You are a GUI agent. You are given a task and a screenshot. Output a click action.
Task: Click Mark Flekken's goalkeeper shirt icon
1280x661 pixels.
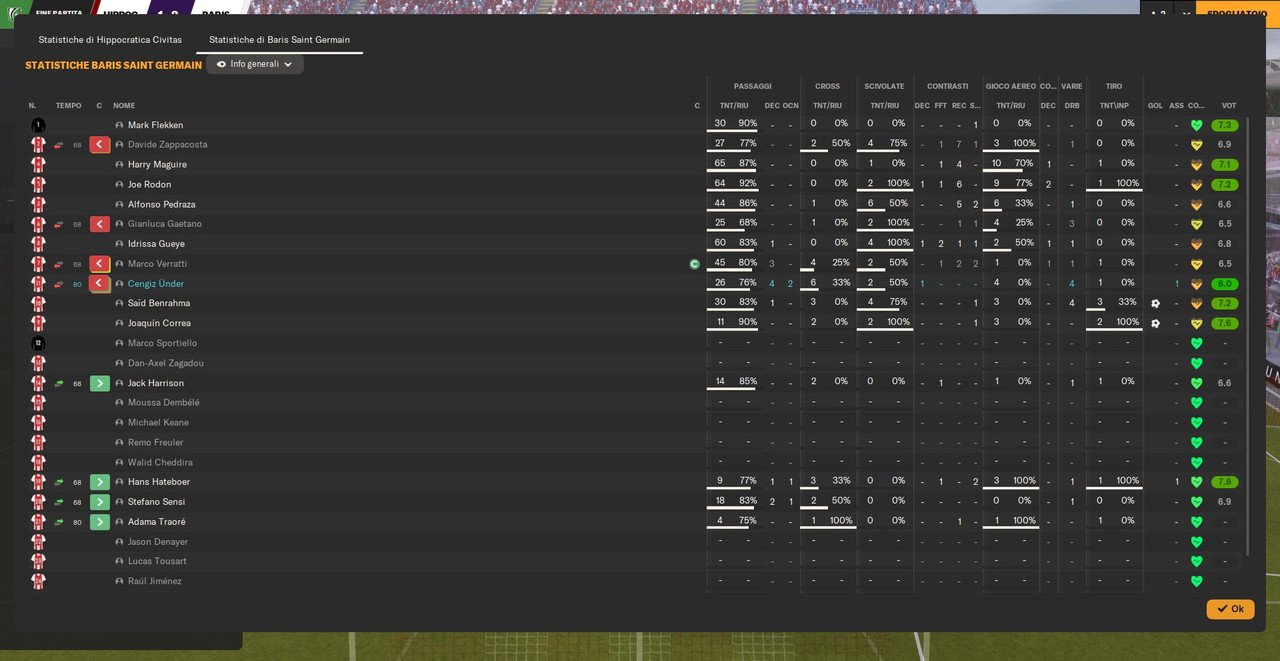point(38,125)
